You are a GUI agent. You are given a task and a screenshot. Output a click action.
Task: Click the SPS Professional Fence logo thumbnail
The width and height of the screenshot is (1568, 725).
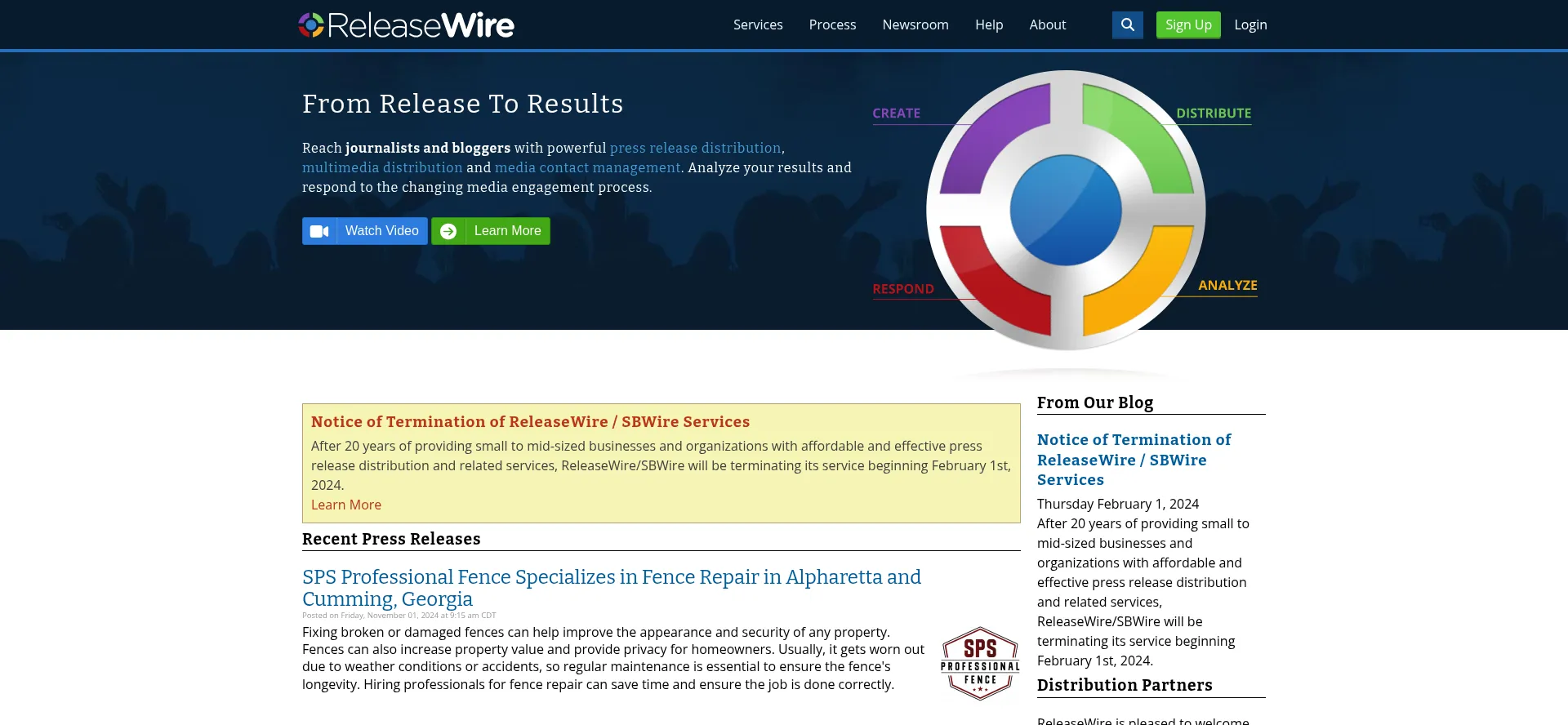click(980, 663)
